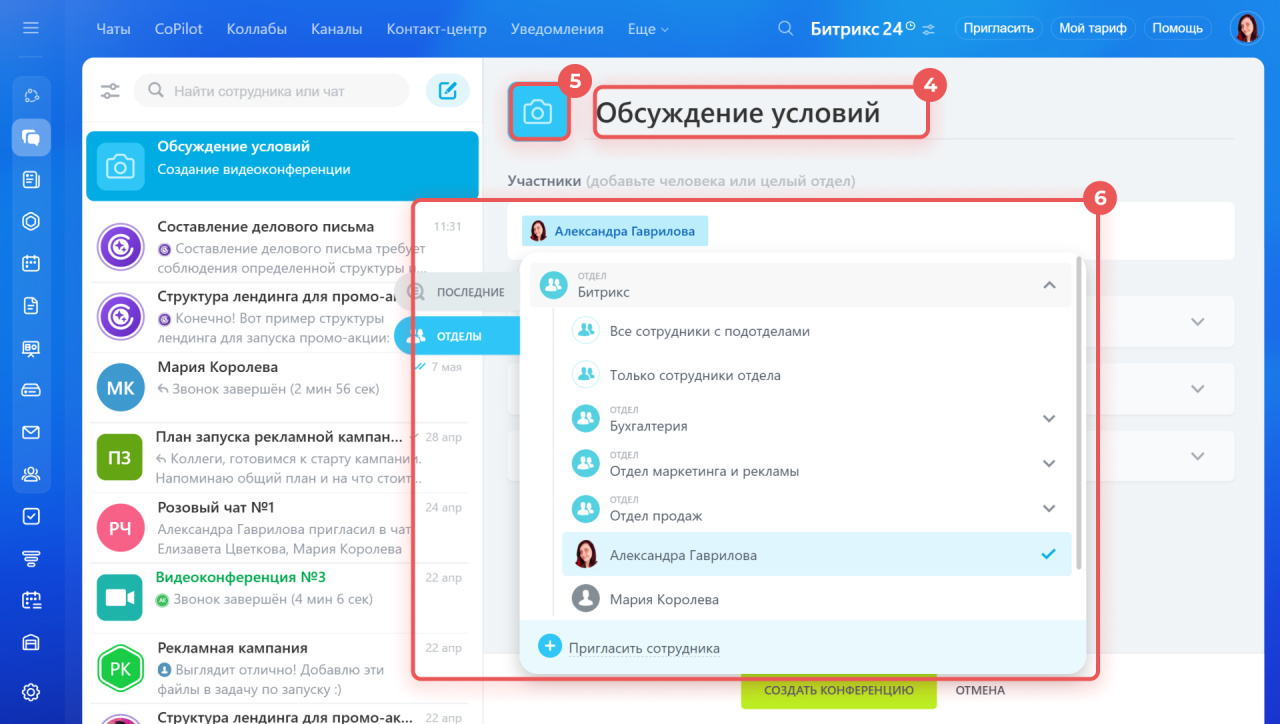Viewport: 1280px width, 724px height.
Task: Click the camera avatar icon beside conference title
Action: tap(538, 112)
